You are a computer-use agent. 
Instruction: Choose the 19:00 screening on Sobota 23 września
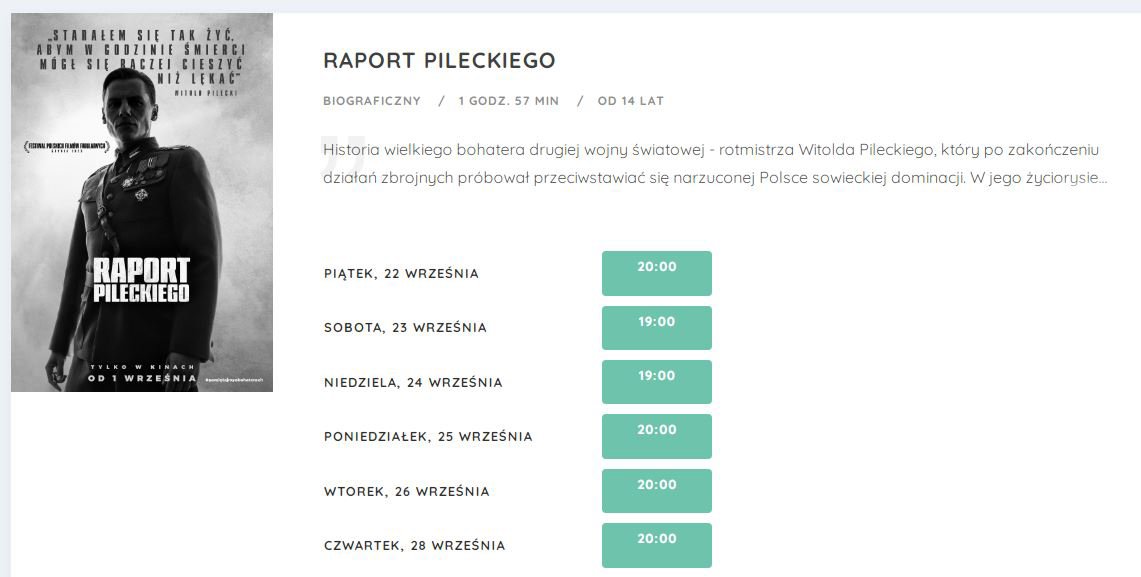tap(656, 327)
